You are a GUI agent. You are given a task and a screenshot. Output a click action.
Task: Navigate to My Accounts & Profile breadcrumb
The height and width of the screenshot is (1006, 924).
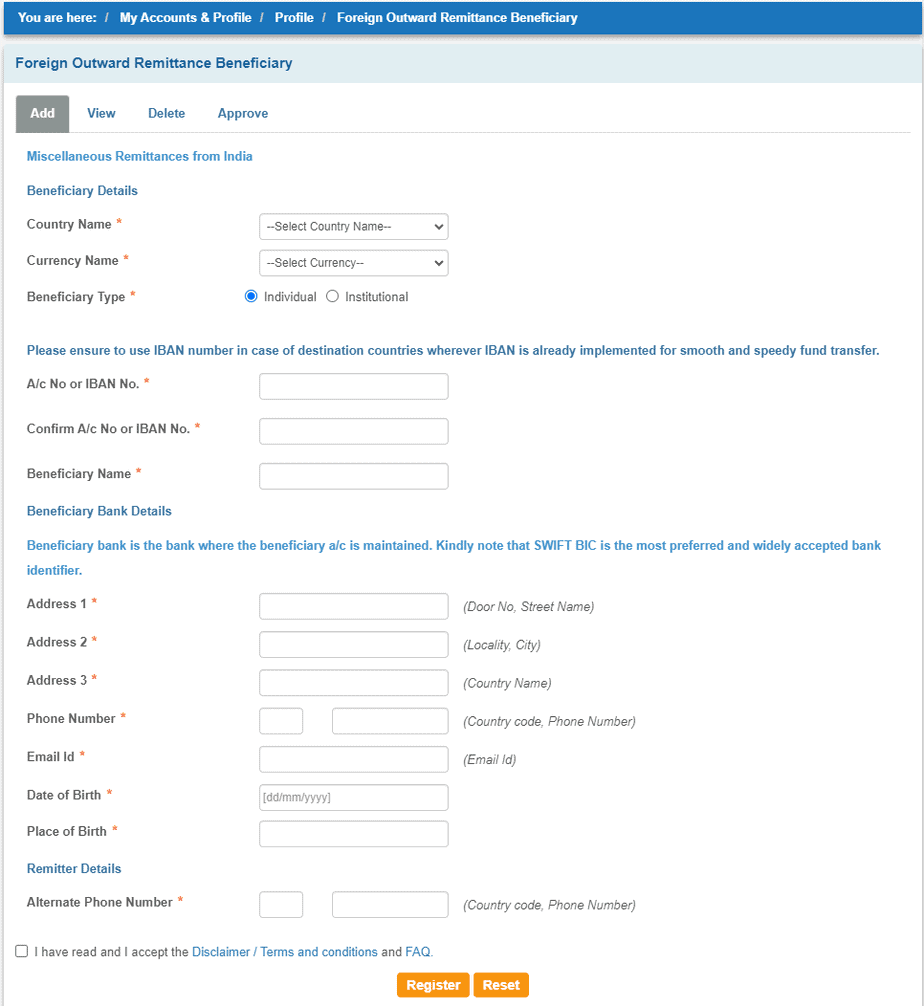coord(185,17)
